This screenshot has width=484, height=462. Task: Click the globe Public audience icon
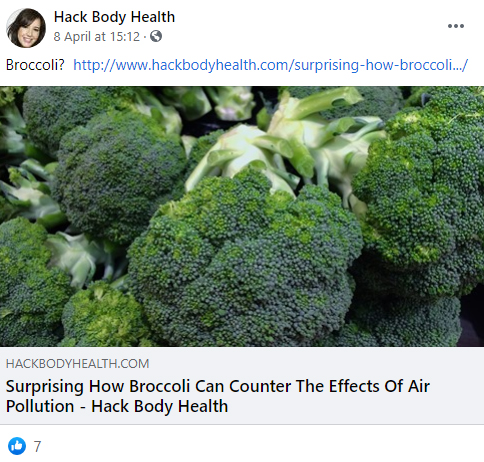[156, 36]
